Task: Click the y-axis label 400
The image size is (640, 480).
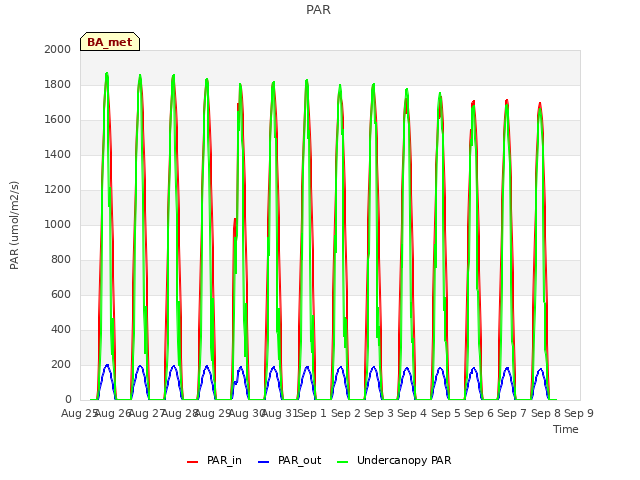Action: [x=61, y=329]
